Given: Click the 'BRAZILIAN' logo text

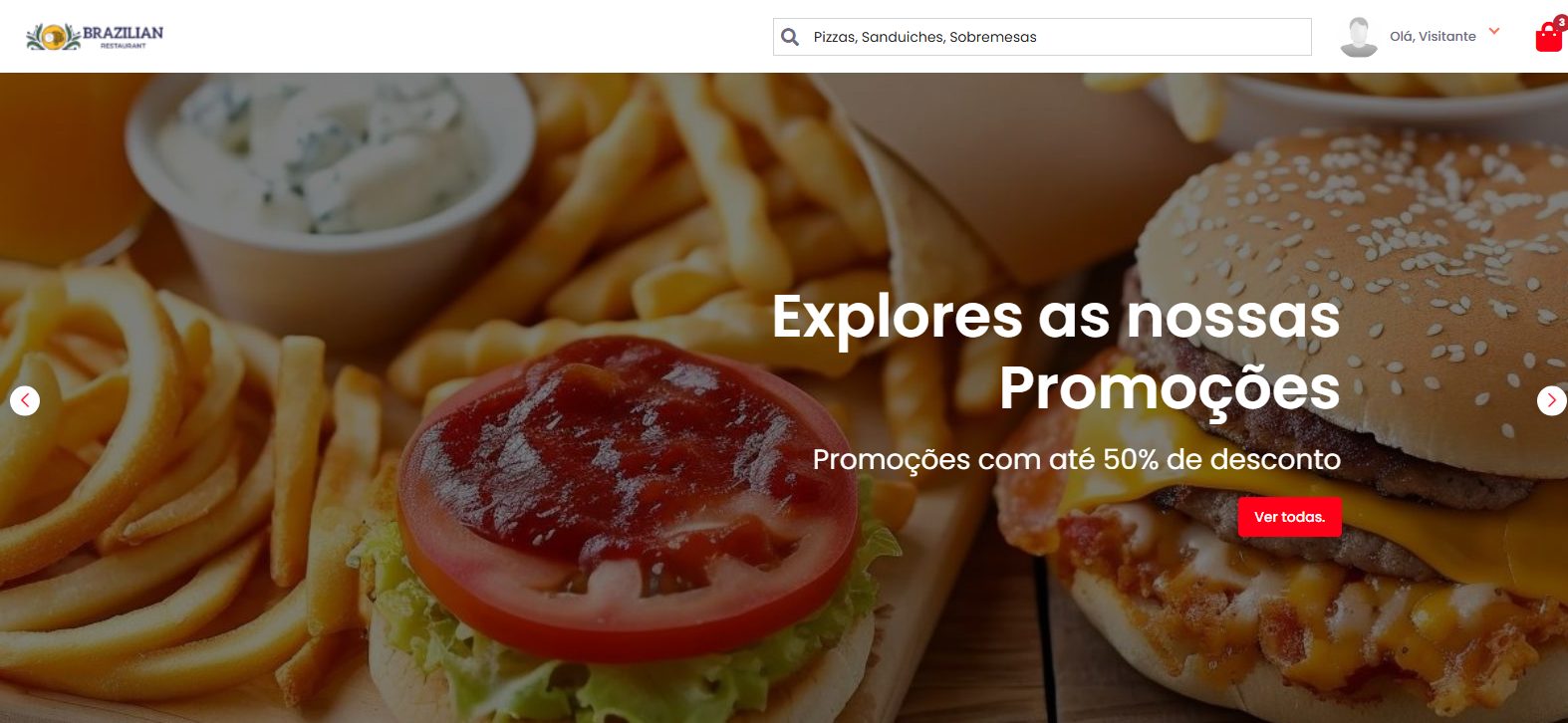Looking at the screenshot, I should click(x=123, y=33).
